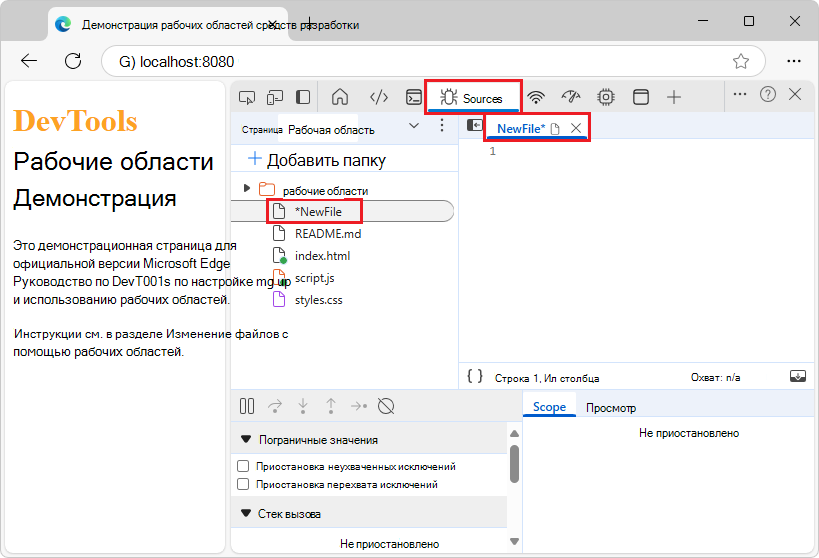Open the Welcome home icon tab
This screenshot has height=558, width=819.
340,97
